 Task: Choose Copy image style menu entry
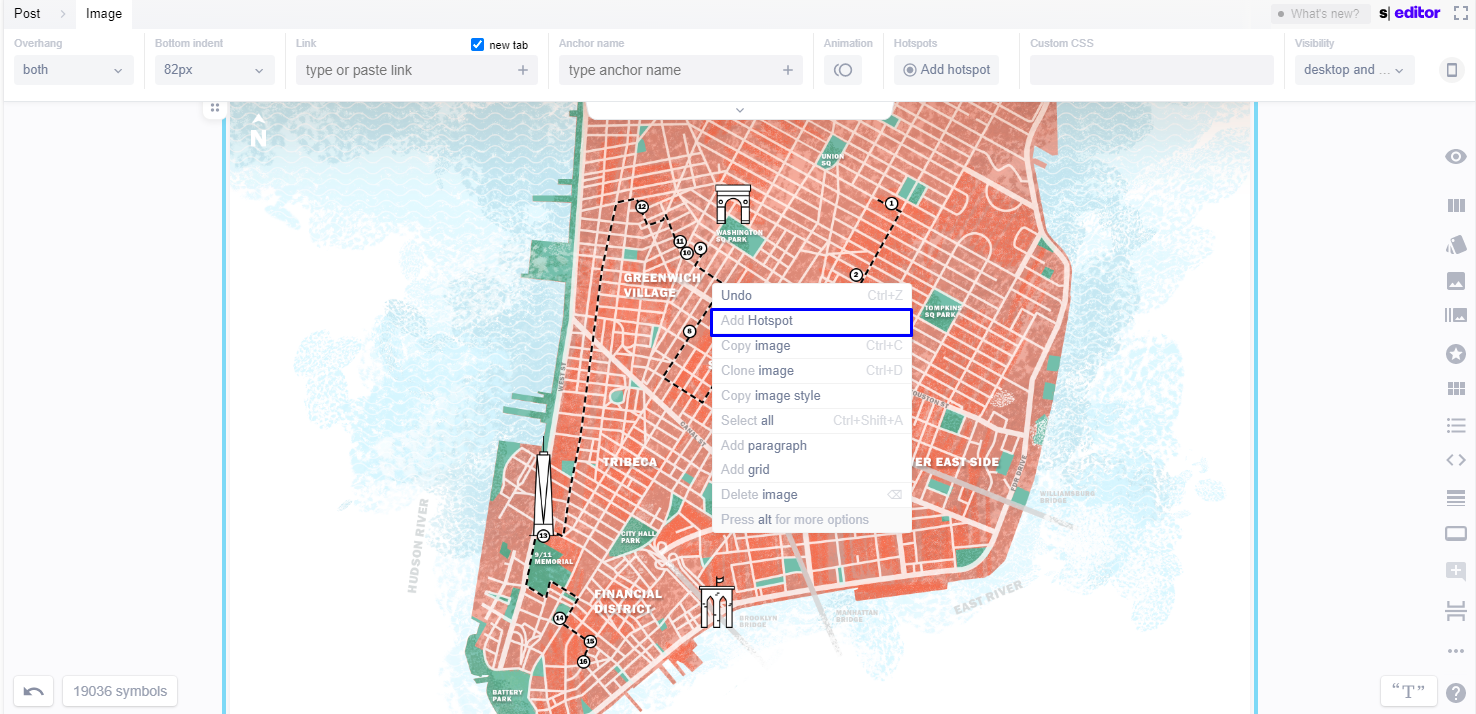tap(812, 396)
